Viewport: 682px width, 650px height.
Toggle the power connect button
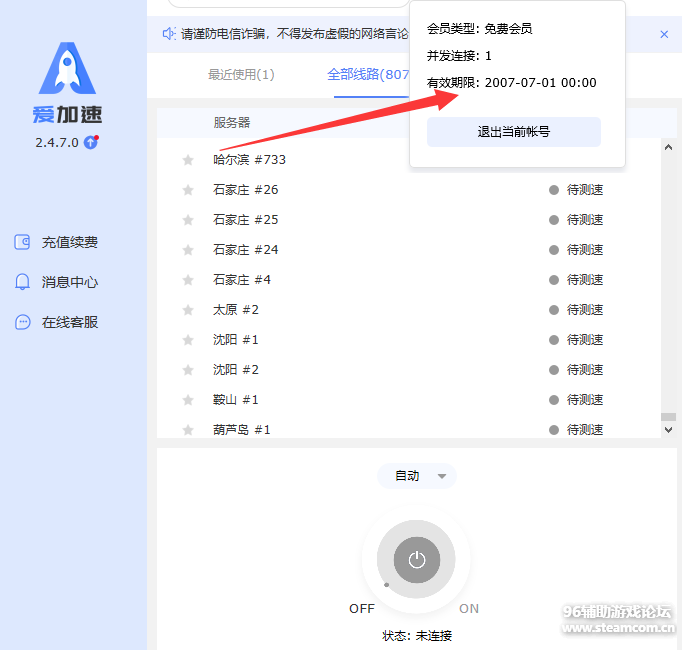point(417,560)
